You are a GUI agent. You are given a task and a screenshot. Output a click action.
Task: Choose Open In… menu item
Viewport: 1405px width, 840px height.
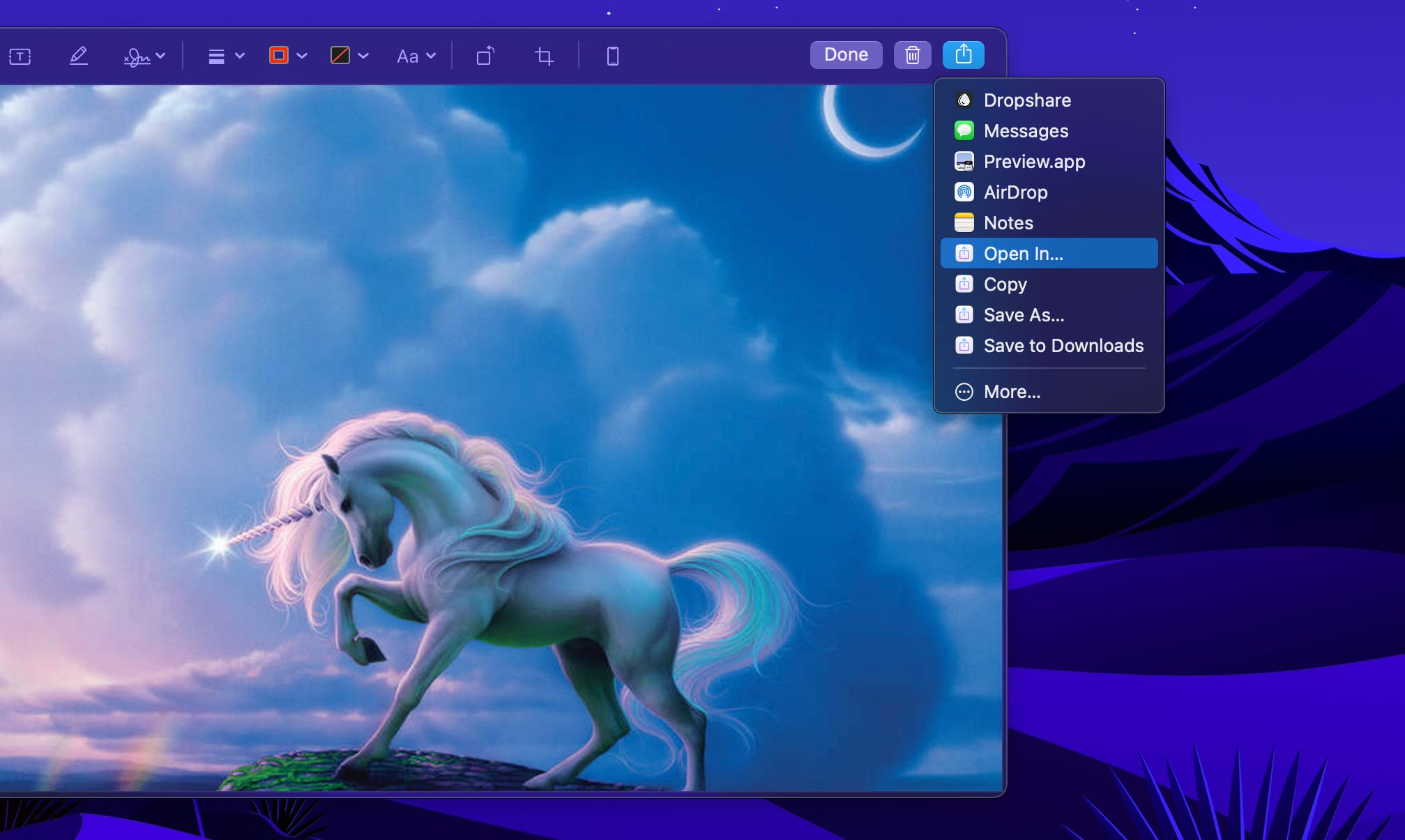[x=1023, y=254]
